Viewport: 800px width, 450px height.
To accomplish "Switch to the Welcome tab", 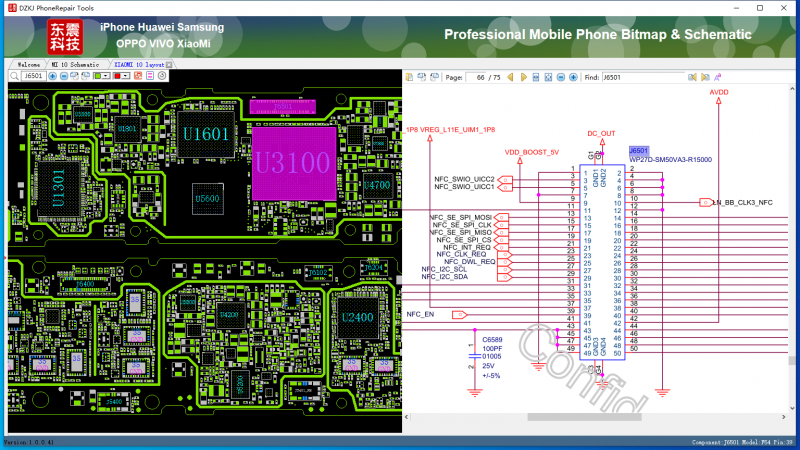I will point(28,65).
